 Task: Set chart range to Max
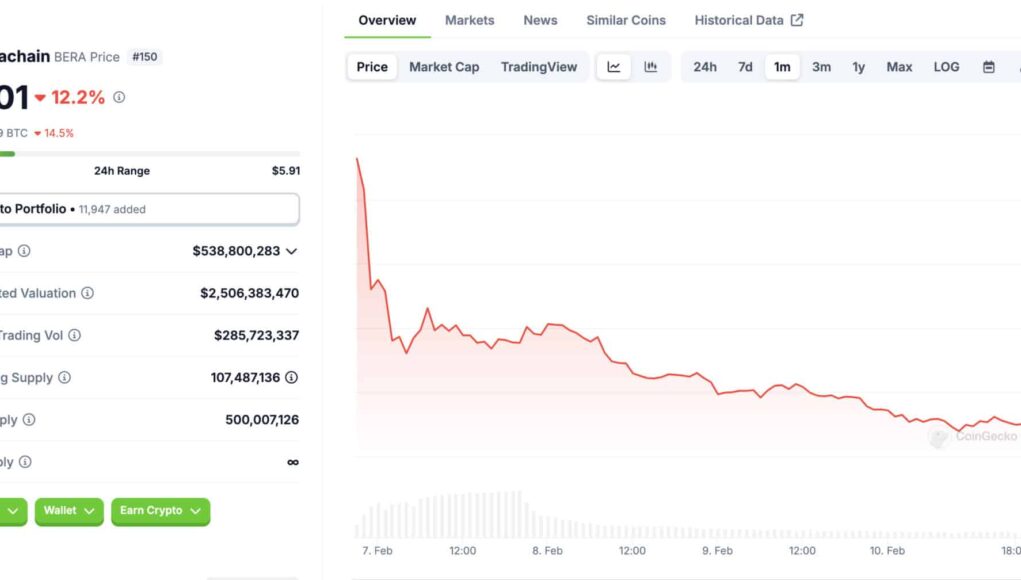tap(899, 67)
